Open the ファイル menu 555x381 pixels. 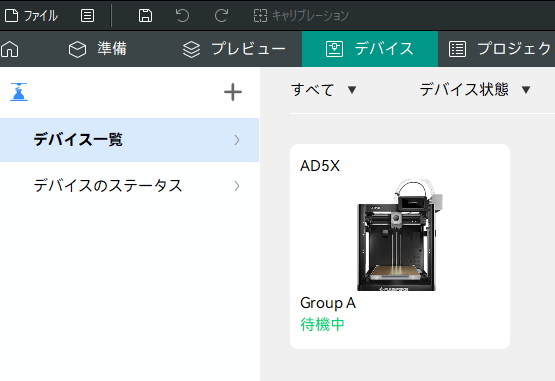[31, 16]
